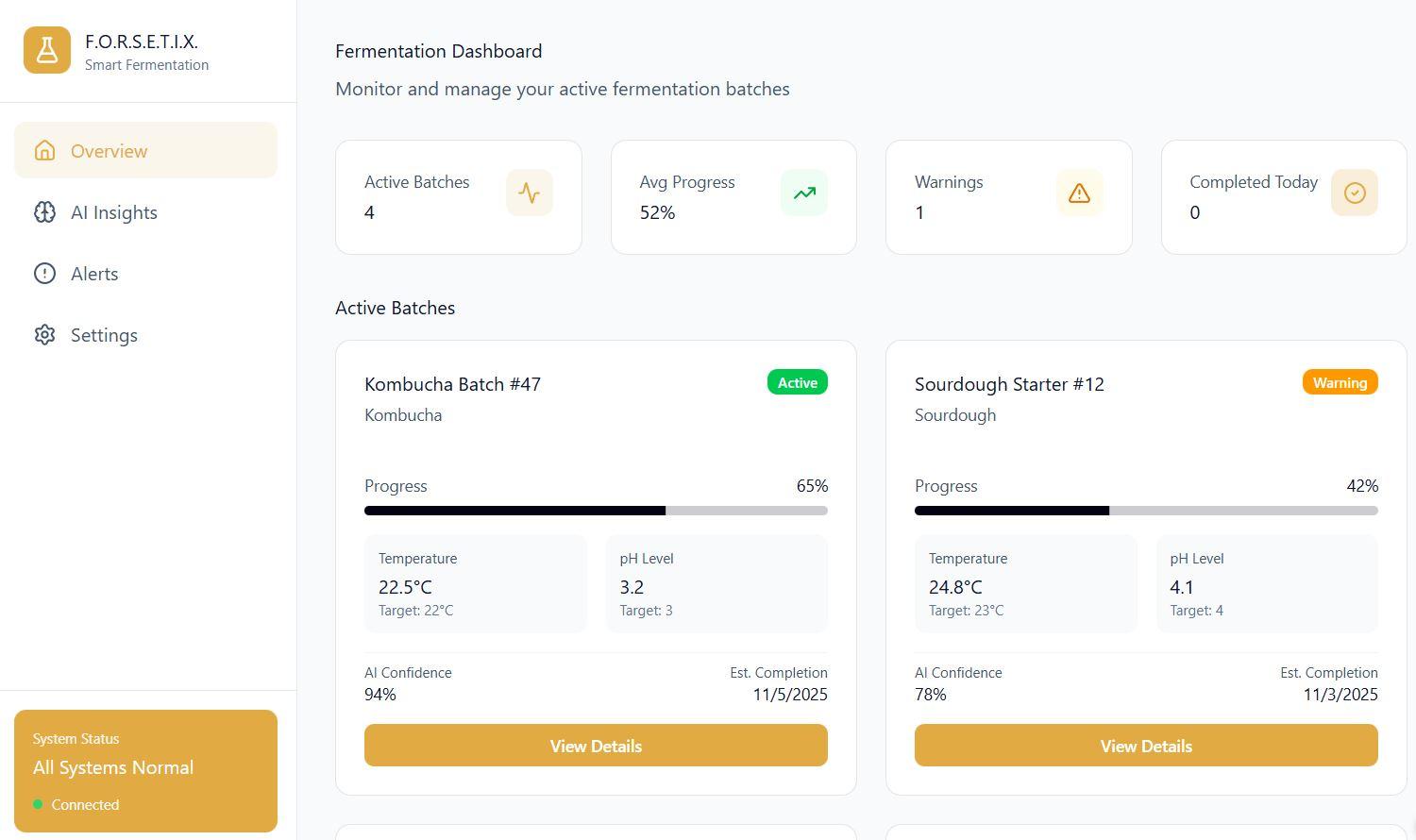Go to the Alerts page
The width and height of the screenshot is (1416, 840).
pyautogui.click(x=94, y=274)
